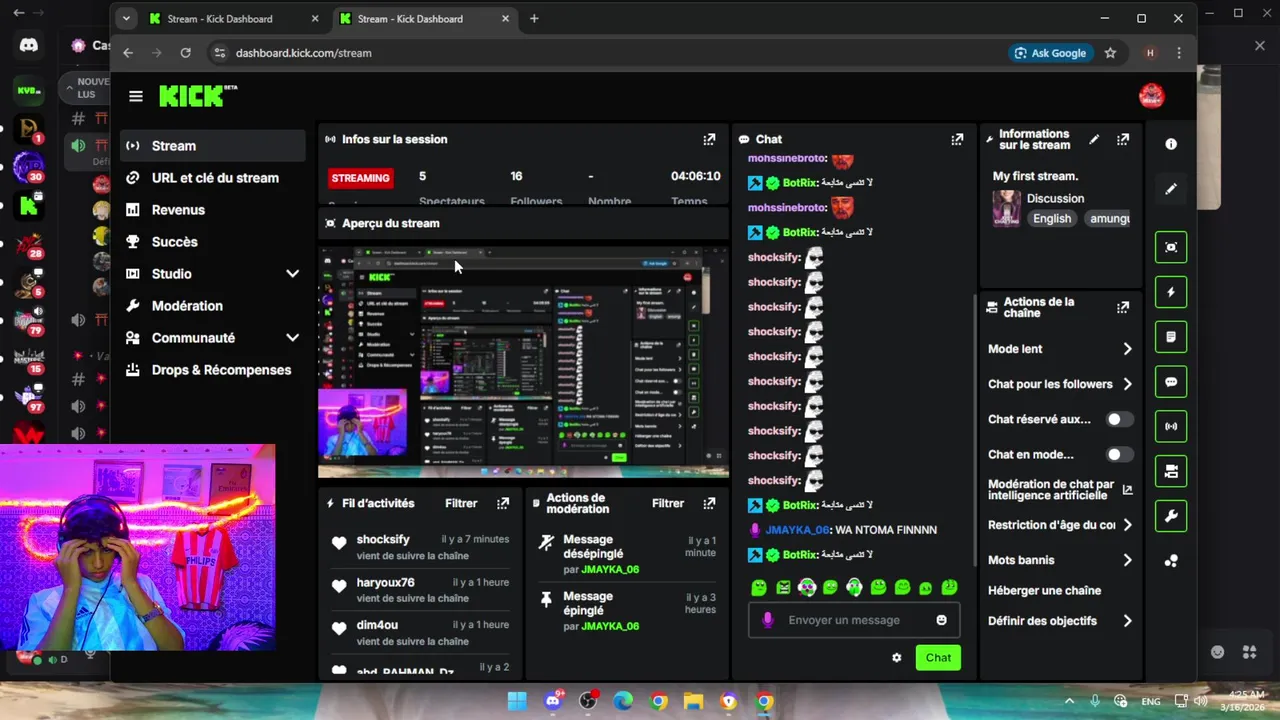Toggle Chat en mode... switch
The width and height of the screenshot is (1280, 720).
[1120, 455]
